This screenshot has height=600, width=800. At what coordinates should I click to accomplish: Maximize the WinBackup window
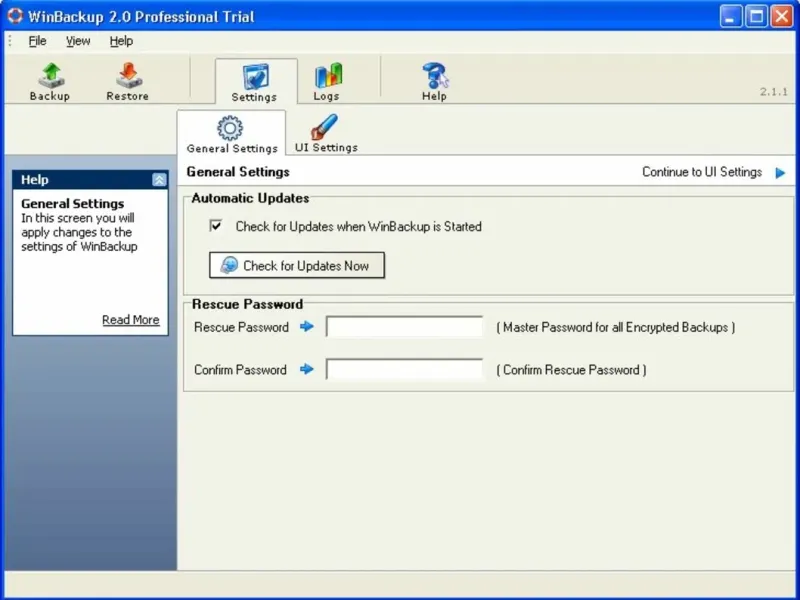click(756, 16)
